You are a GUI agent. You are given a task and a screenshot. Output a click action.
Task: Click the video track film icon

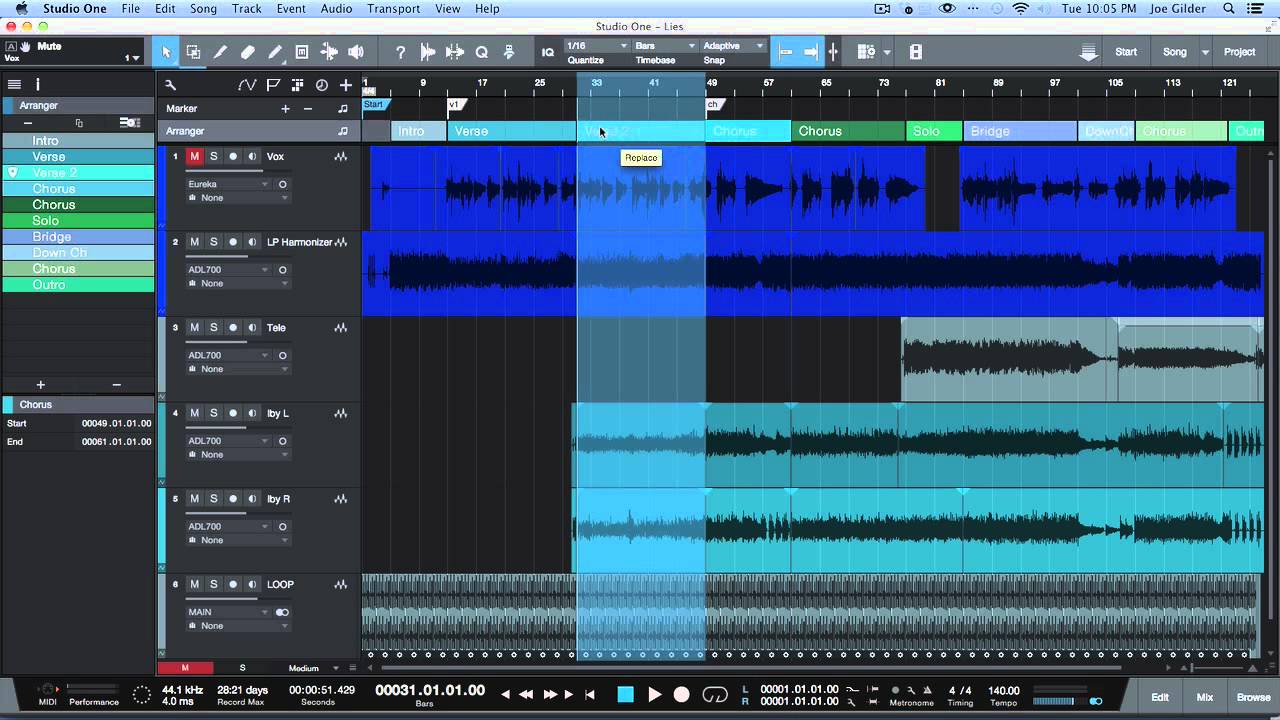[x=915, y=52]
